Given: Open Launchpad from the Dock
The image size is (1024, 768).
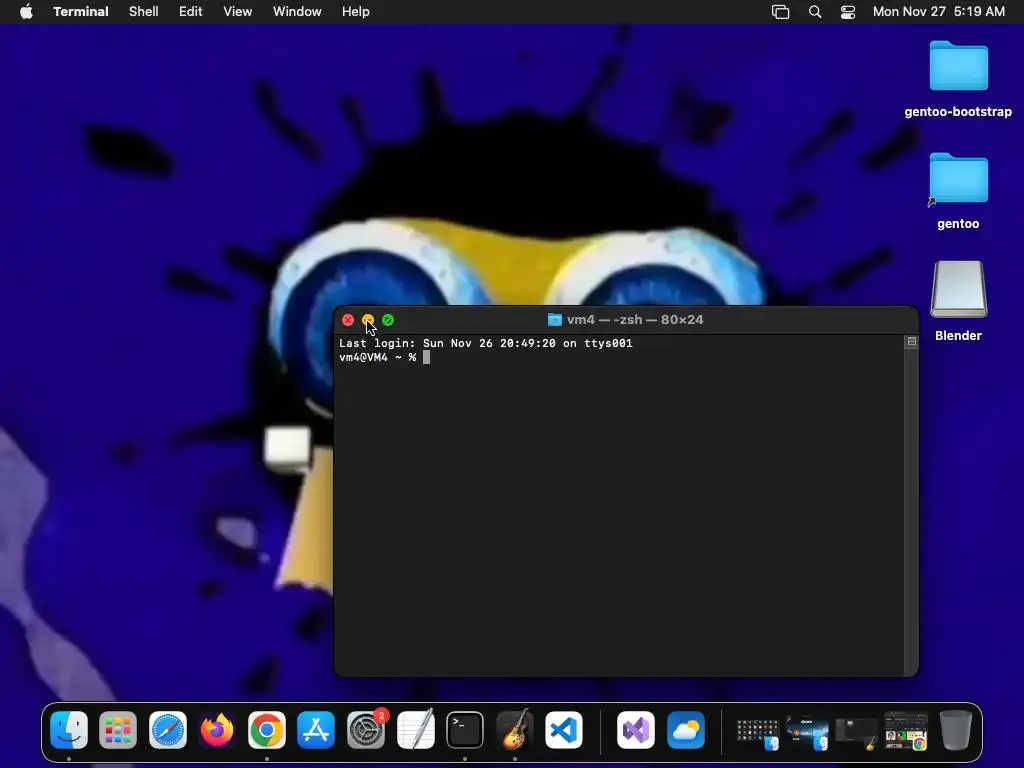Looking at the screenshot, I should pyautogui.click(x=118, y=729).
